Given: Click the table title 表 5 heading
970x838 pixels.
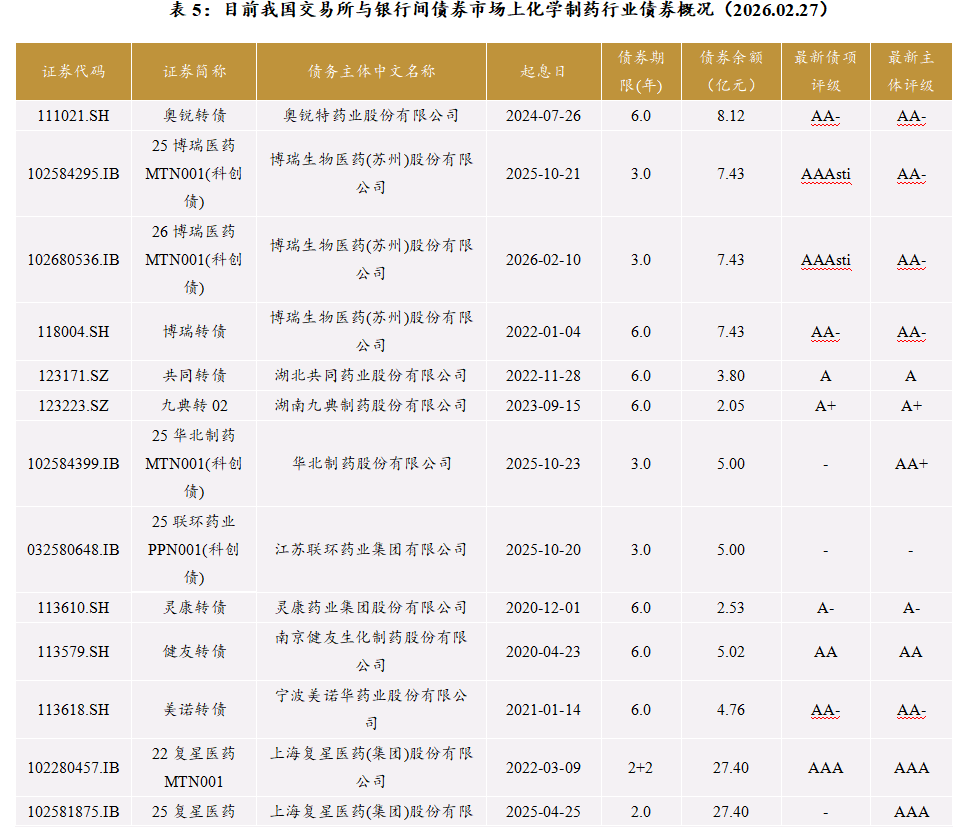Looking at the screenshot, I should (499, 11).
